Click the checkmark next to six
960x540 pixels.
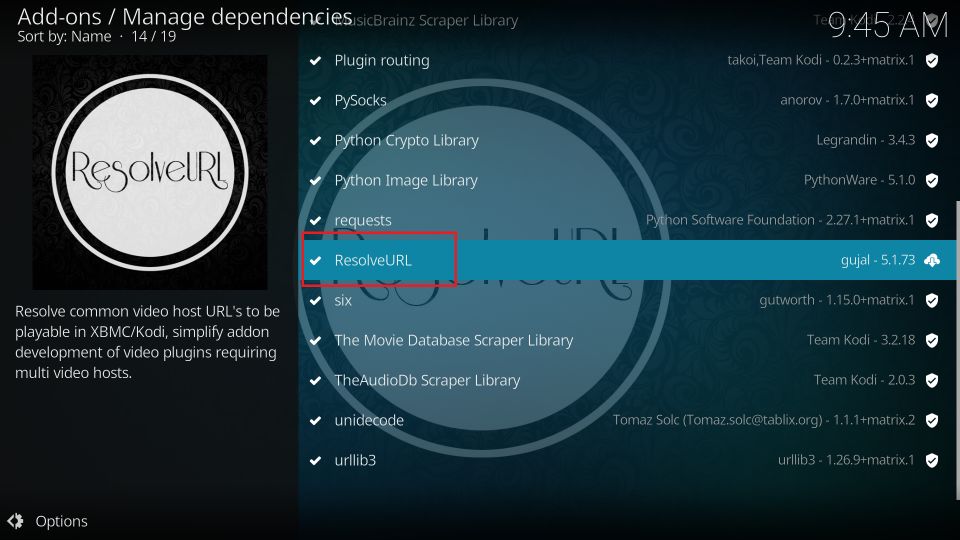point(316,300)
